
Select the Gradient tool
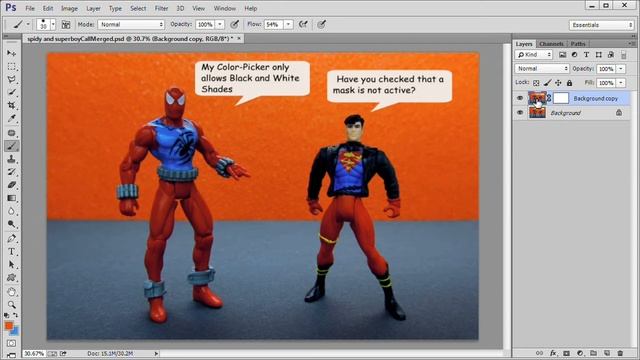coord(11,198)
